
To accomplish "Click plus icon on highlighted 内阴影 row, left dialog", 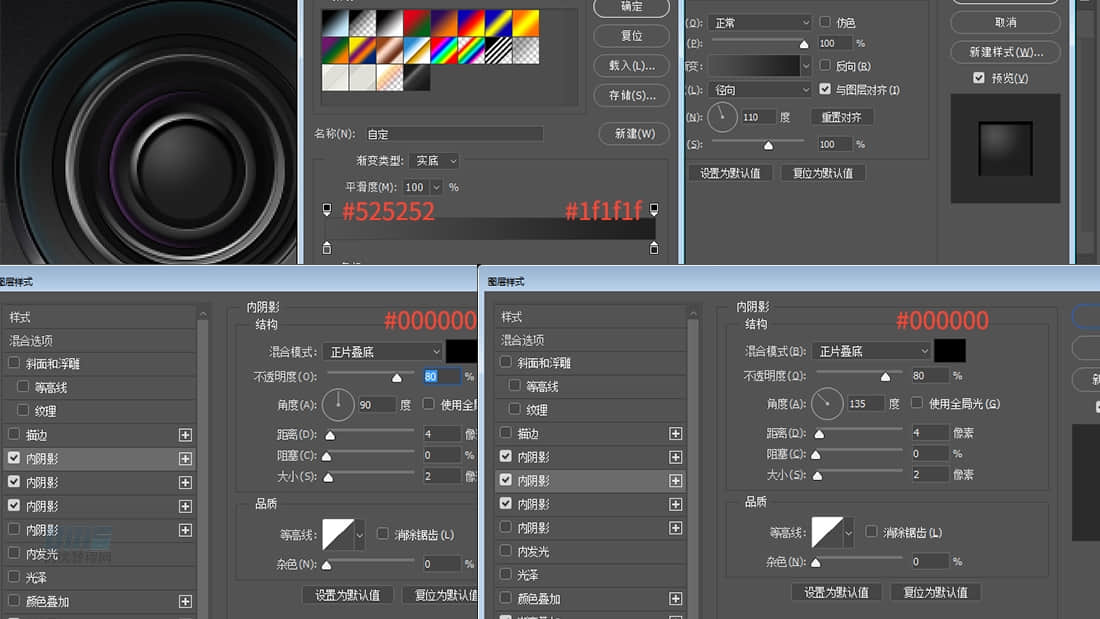I will point(185,459).
